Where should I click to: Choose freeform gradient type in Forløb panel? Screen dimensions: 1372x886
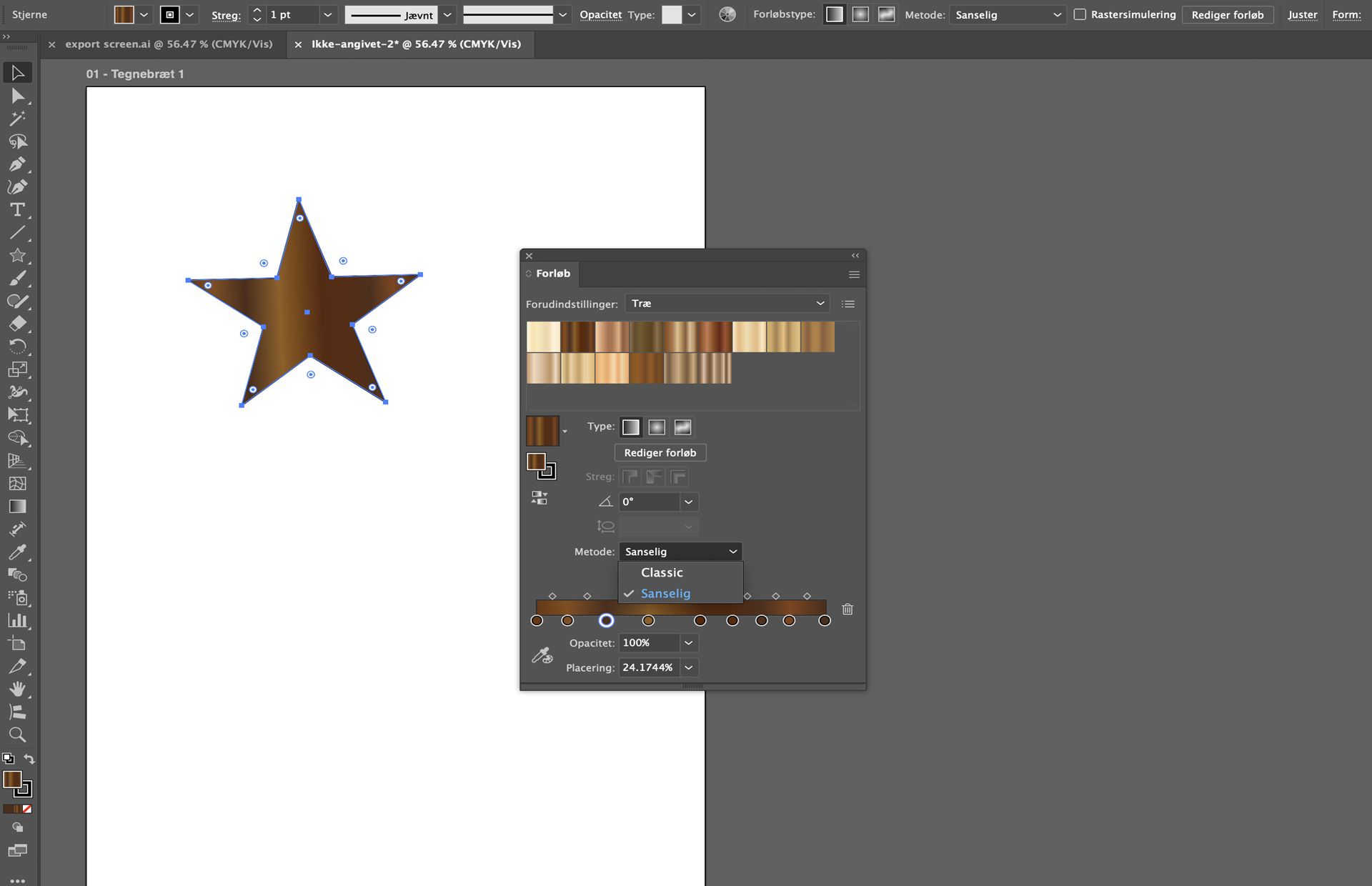[682, 427]
